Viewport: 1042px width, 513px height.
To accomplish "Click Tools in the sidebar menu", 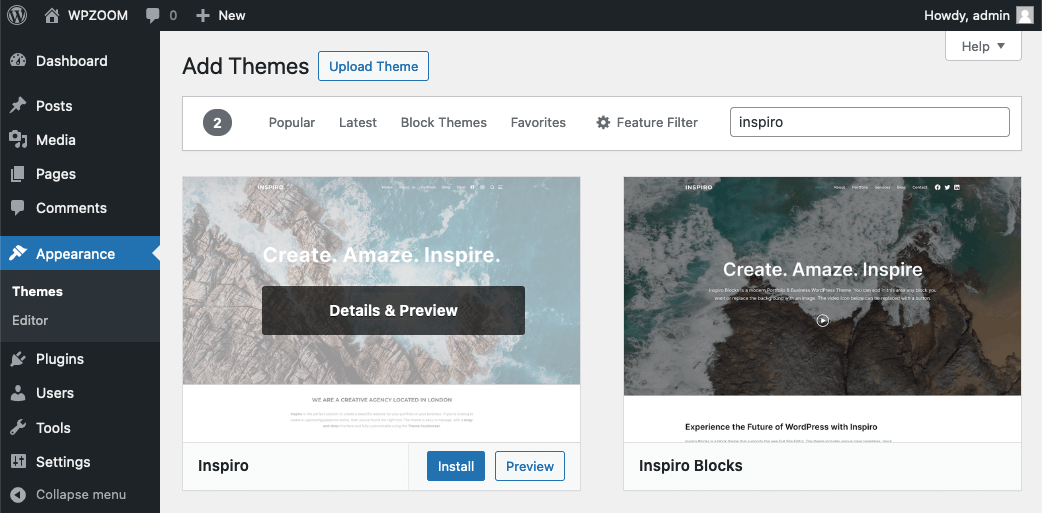I will (x=53, y=427).
